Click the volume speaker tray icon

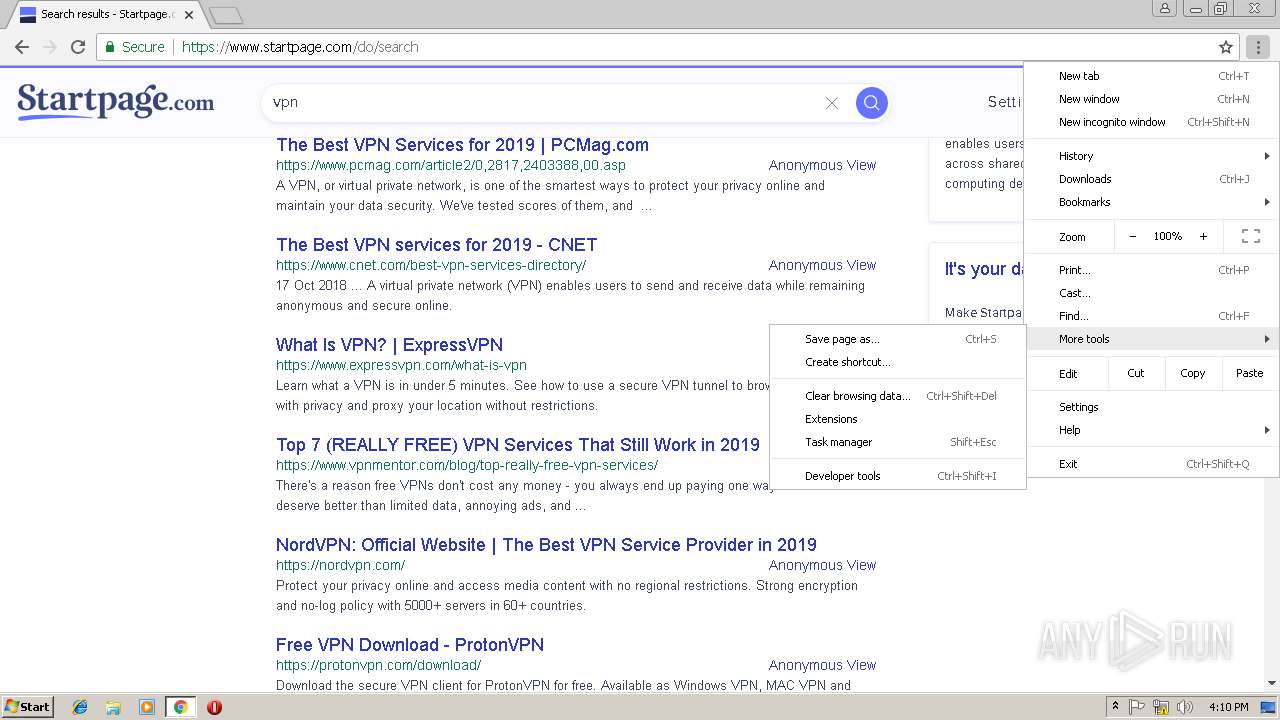click(x=1185, y=707)
